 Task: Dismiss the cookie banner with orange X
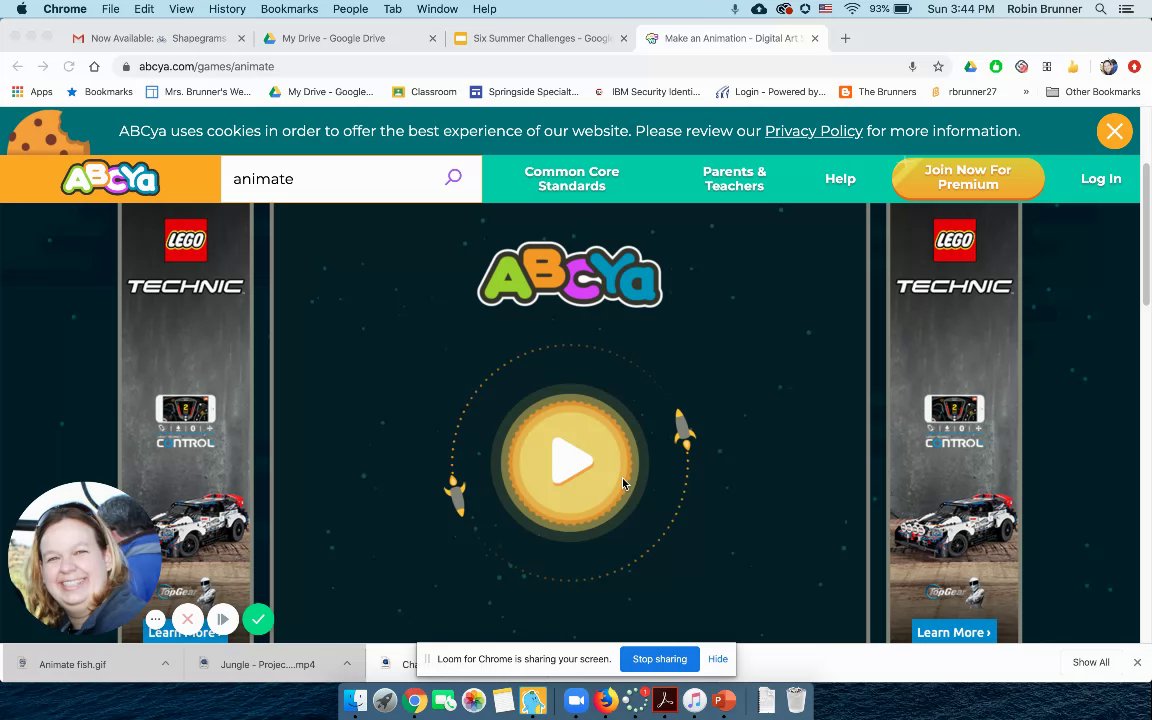pyautogui.click(x=1114, y=131)
